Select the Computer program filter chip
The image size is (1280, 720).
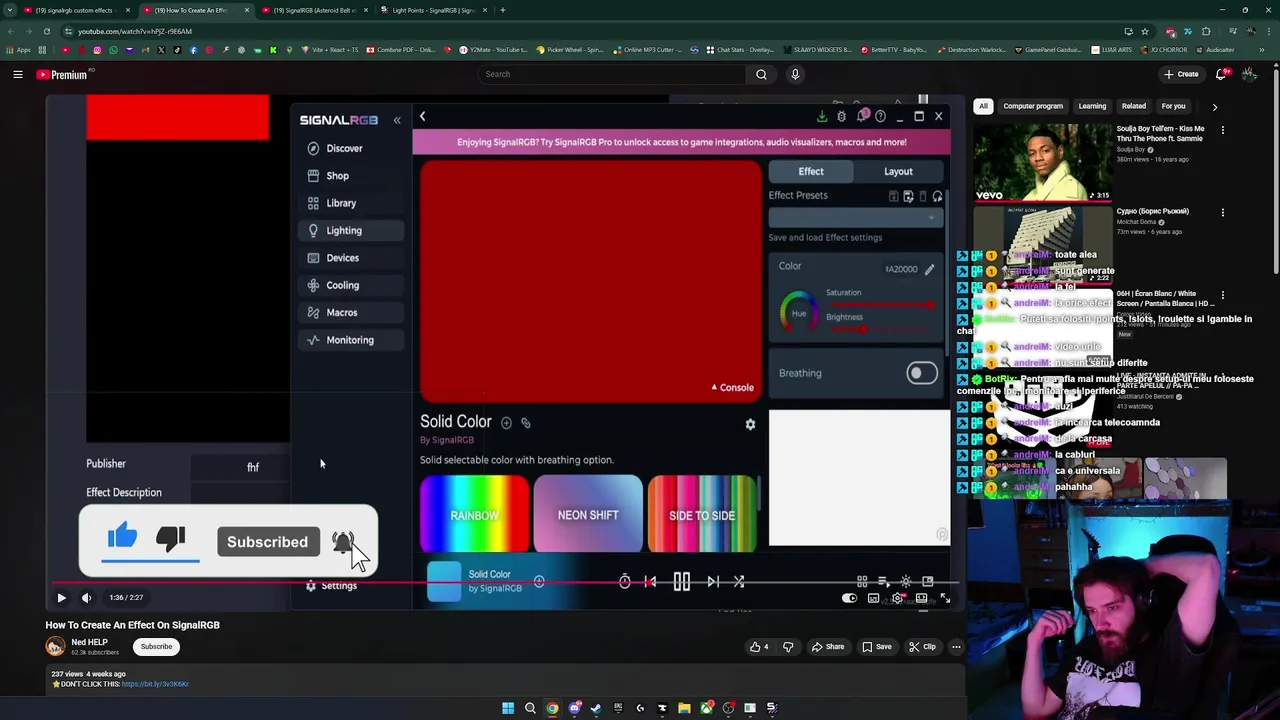pos(1033,106)
